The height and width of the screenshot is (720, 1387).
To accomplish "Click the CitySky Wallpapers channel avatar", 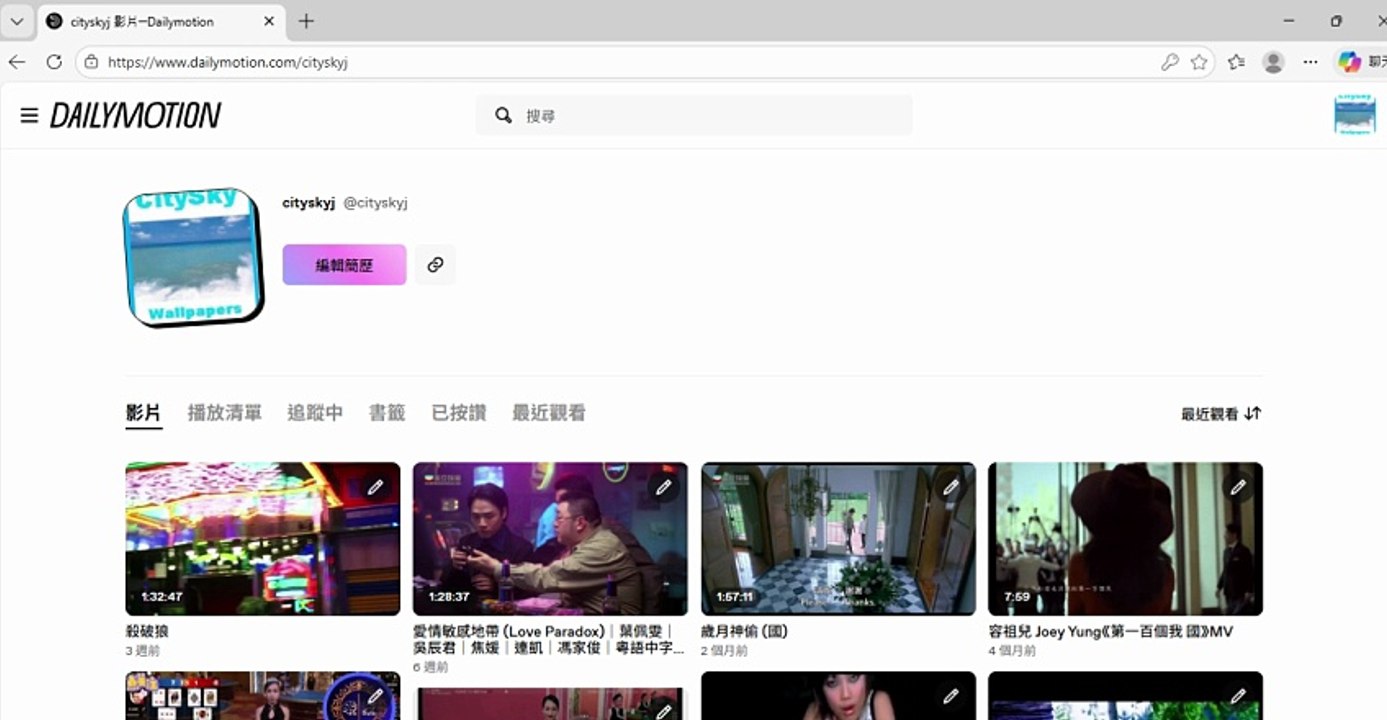I will coord(193,257).
